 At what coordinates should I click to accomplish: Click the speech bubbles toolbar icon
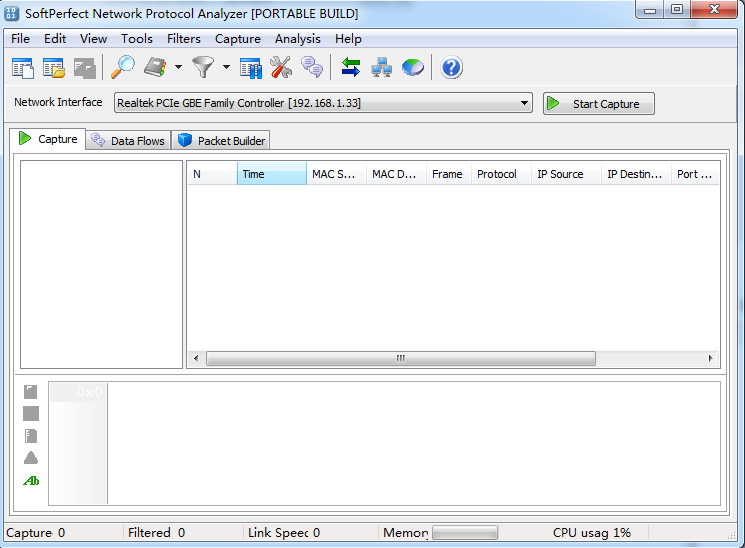click(312, 67)
